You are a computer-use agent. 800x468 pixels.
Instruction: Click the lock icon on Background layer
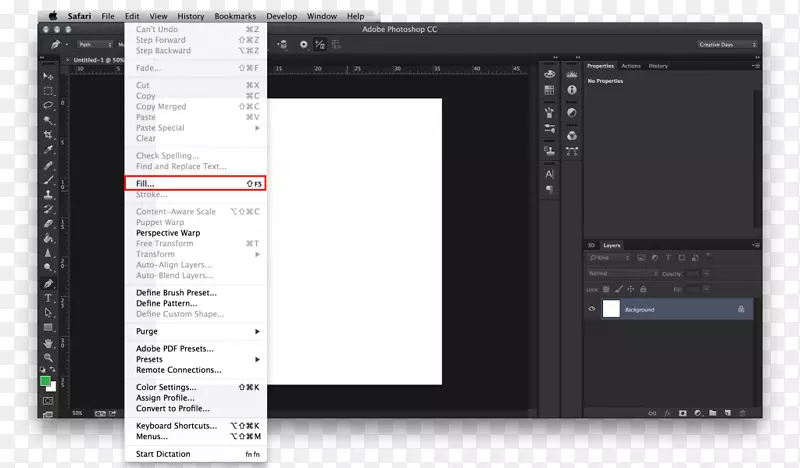(740, 309)
